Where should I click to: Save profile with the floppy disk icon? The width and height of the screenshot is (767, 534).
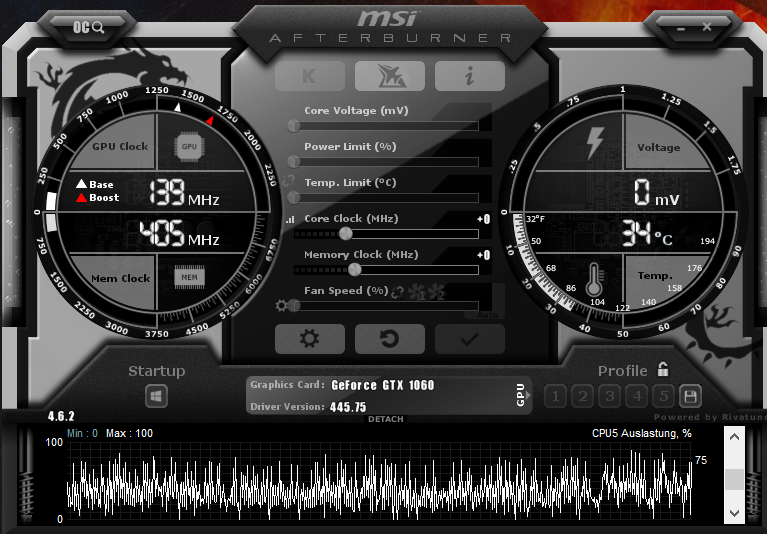690,396
